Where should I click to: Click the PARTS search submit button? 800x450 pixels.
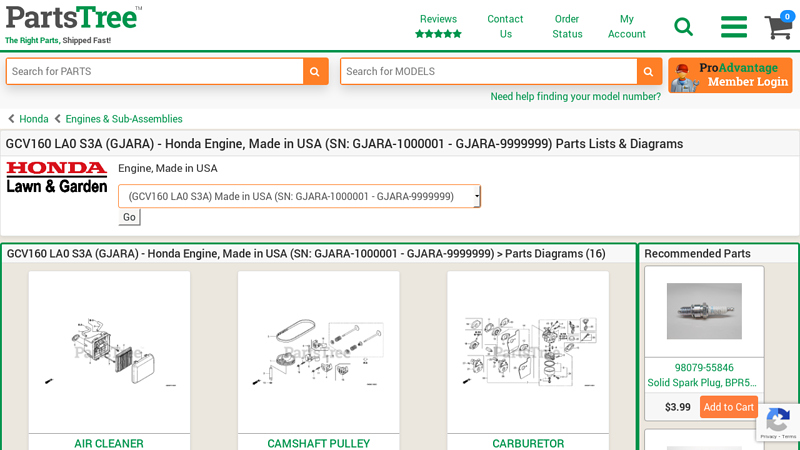[x=315, y=71]
